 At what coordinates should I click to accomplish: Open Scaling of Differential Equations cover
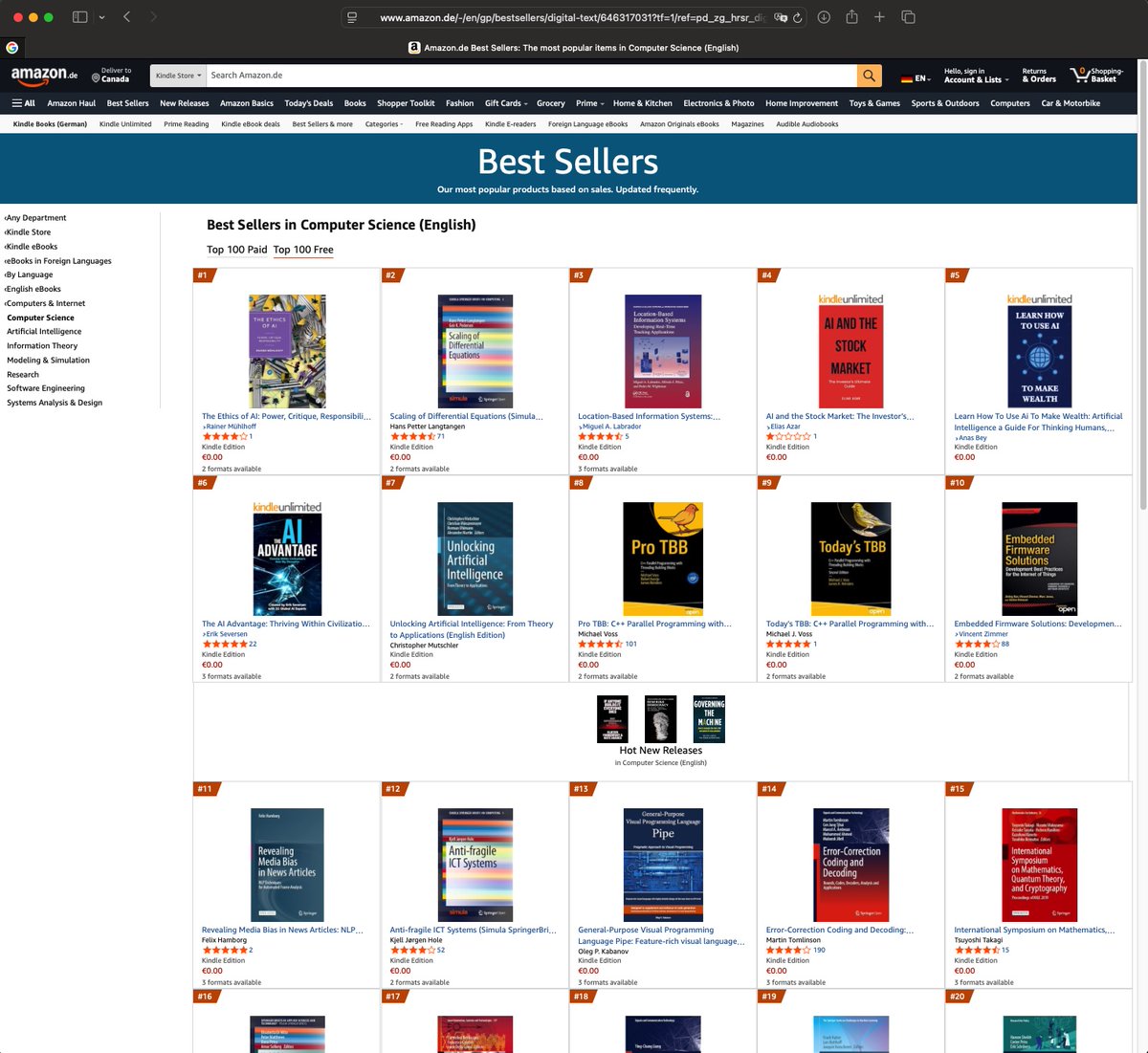pyautogui.click(x=475, y=351)
